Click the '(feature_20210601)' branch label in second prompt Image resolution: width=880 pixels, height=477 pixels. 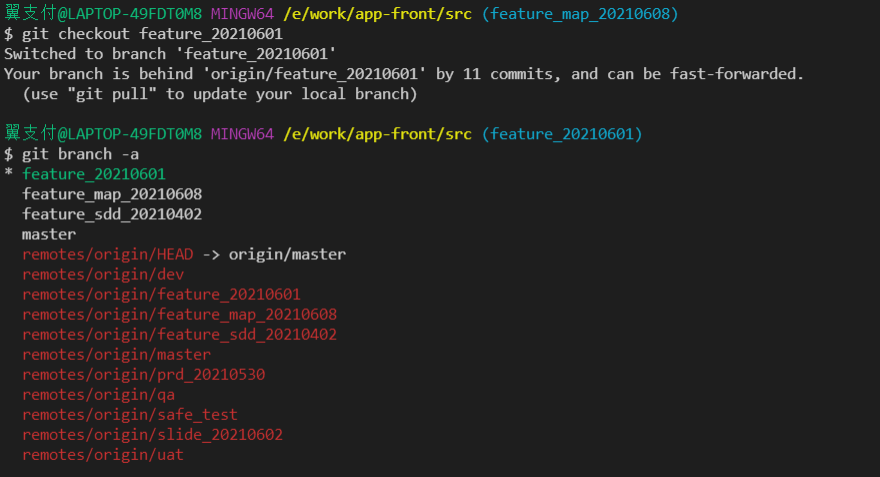point(562,134)
